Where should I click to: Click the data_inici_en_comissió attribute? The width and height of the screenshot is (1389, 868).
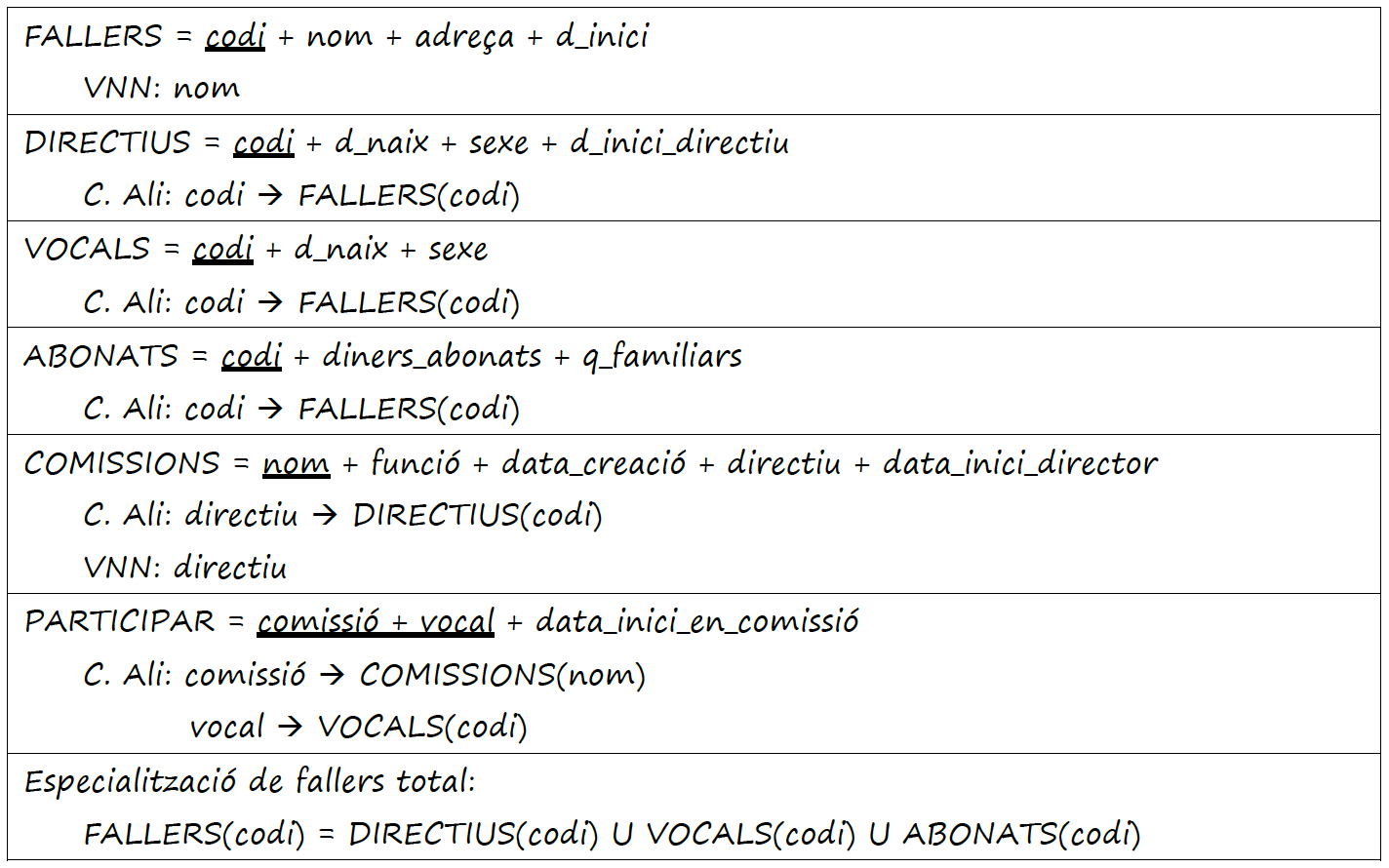pos(696,622)
